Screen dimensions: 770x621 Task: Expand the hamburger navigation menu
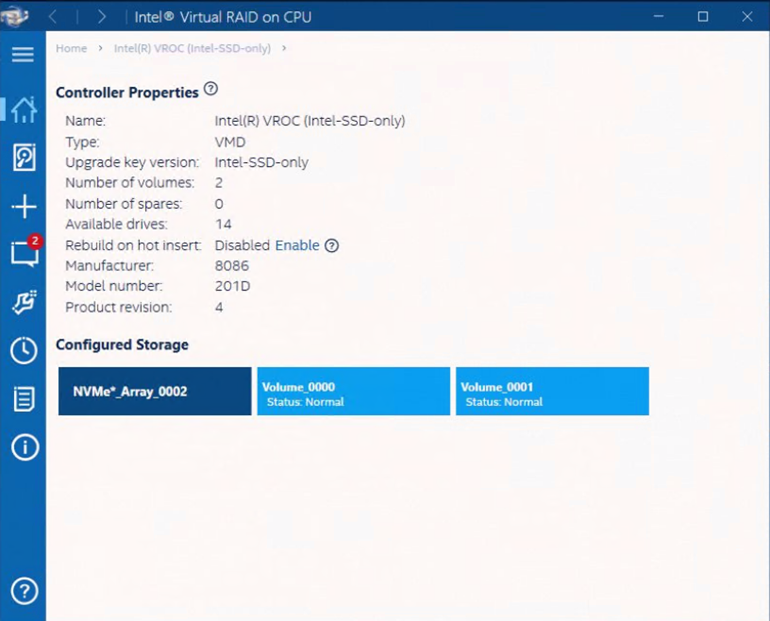[23, 54]
